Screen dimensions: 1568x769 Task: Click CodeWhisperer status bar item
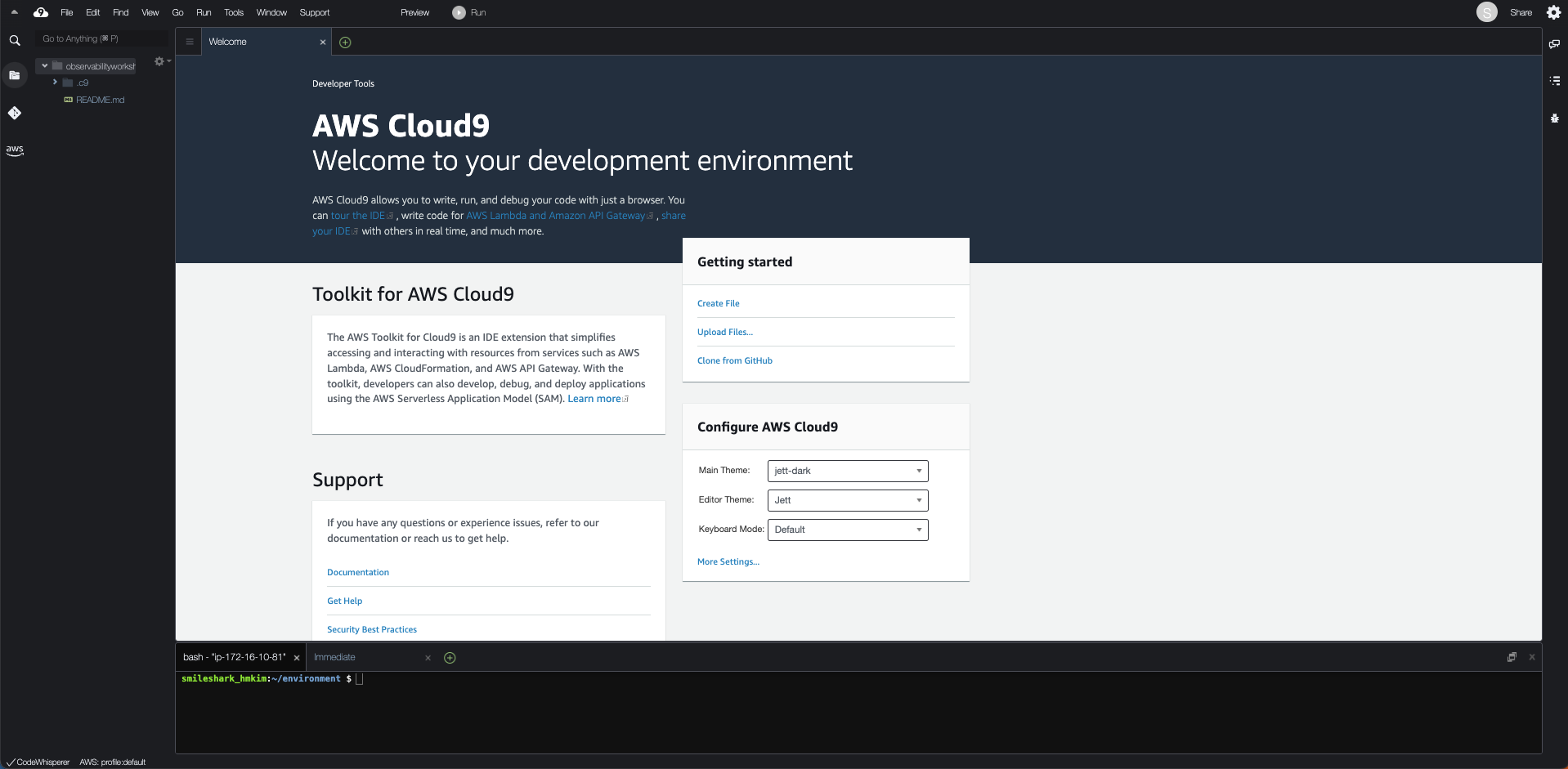click(38, 762)
